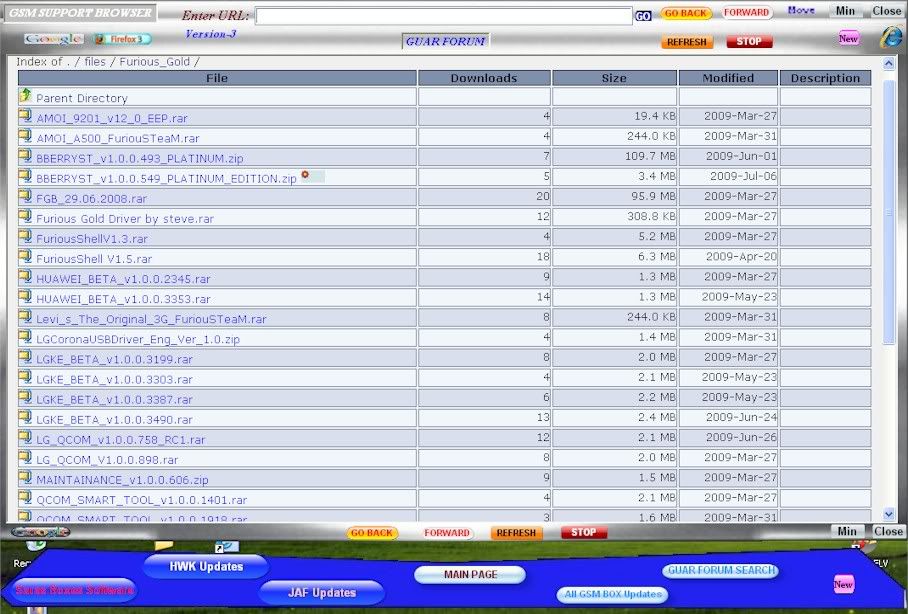
Task: Download HUAWEI_BETA_v1.0.0.3353.rar
Action: 123,299
